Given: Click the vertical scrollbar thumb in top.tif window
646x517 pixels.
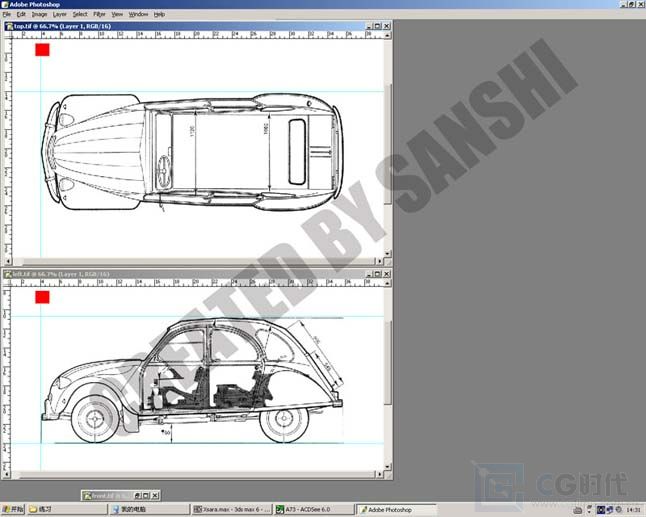Looking at the screenshot, I should tap(388, 143).
